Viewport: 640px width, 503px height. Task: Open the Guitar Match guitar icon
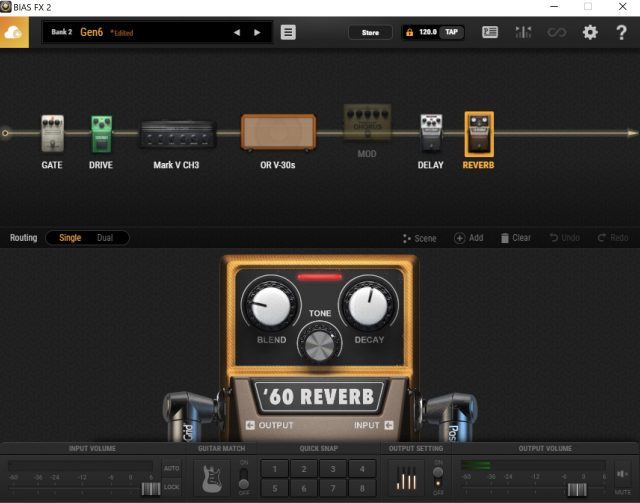tap(212, 478)
